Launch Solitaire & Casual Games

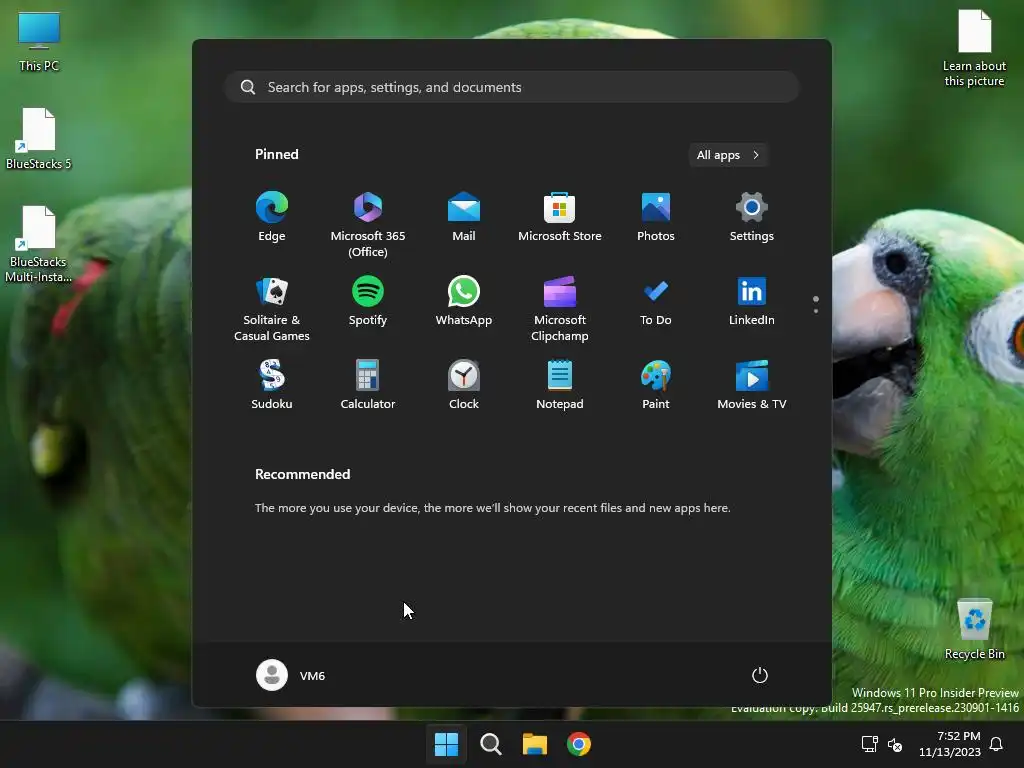click(272, 308)
